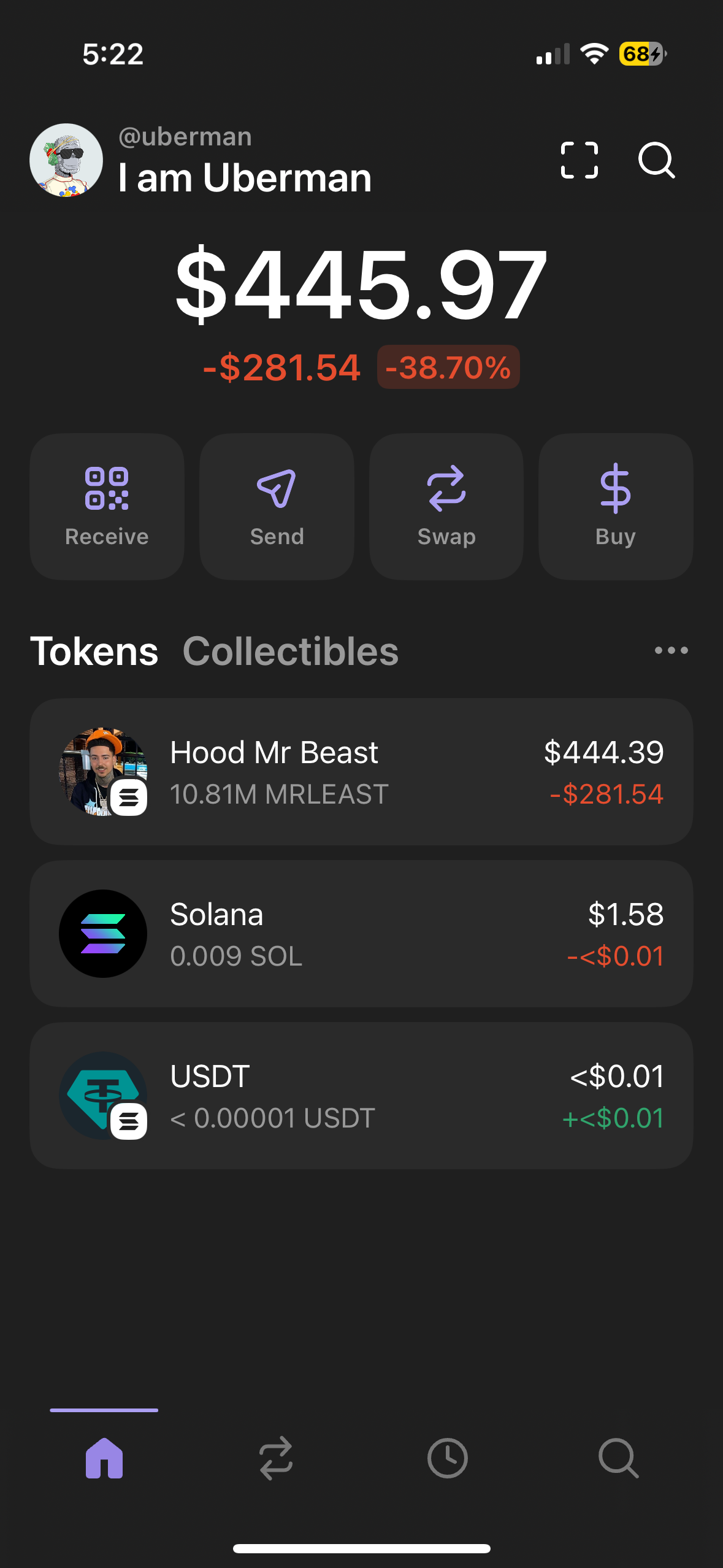Switch to the Collectibles tab
The width and height of the screenshot is (723, 1568).
click(x=291, y=651)
